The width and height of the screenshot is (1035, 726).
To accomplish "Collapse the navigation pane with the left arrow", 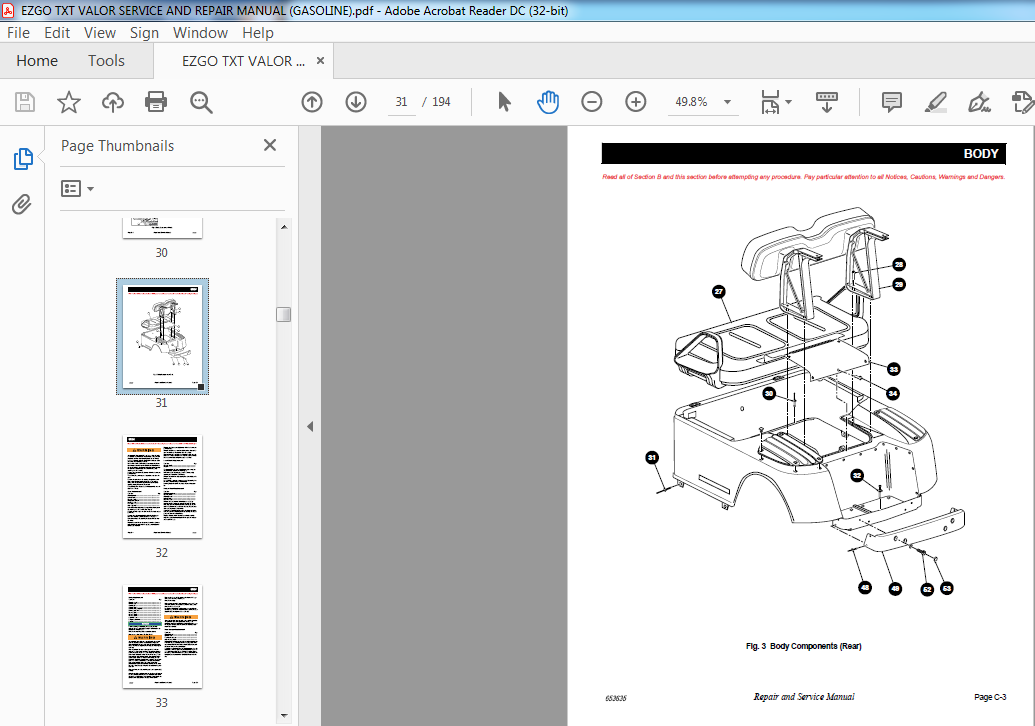I will coord(310,426).
